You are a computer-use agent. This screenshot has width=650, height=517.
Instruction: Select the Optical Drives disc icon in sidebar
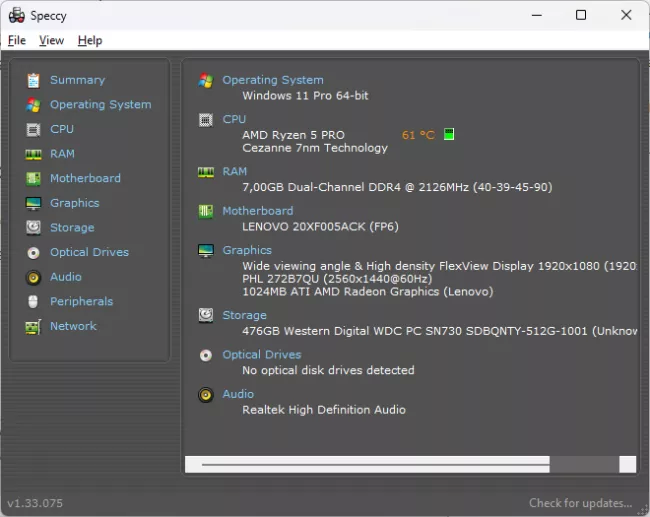[x=33, y=253]
